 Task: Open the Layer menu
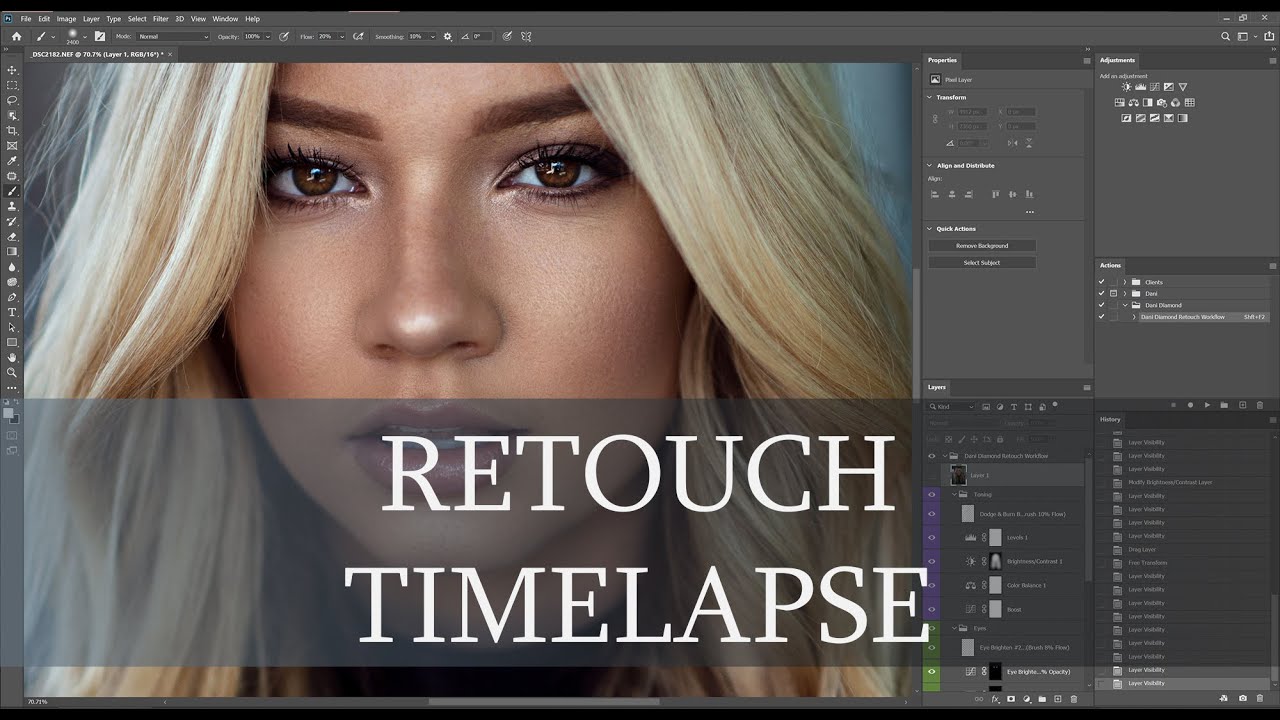pyautogui.click(x=91, y=18)
